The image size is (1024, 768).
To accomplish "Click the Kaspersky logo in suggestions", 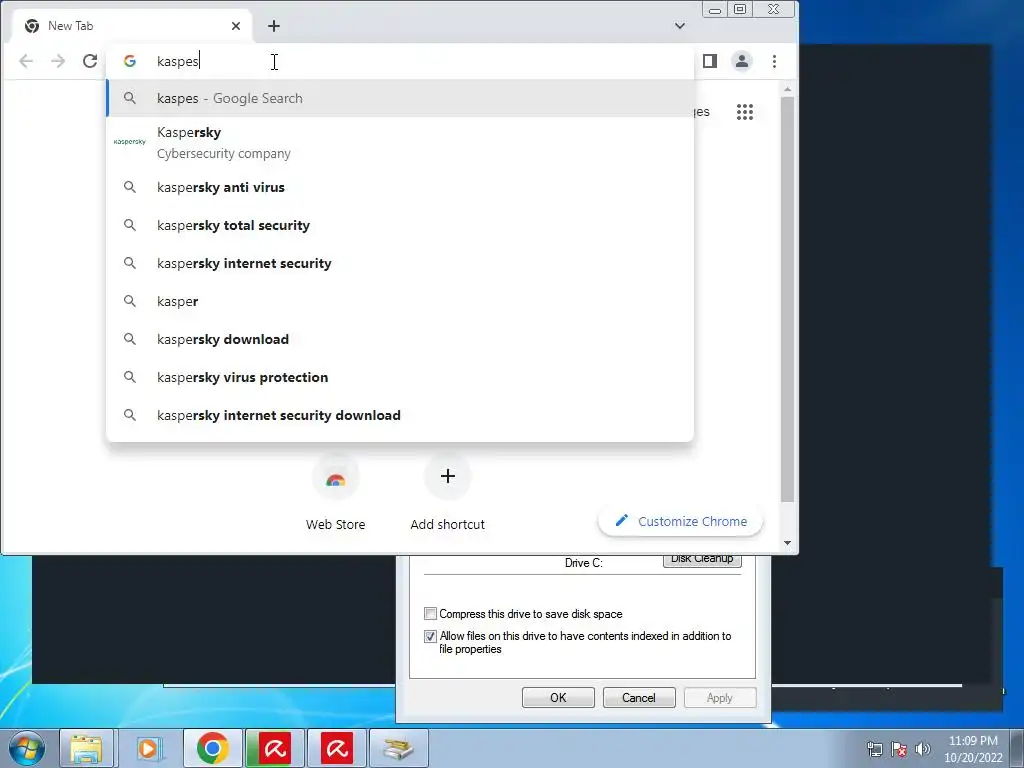I will pos(129,142).
